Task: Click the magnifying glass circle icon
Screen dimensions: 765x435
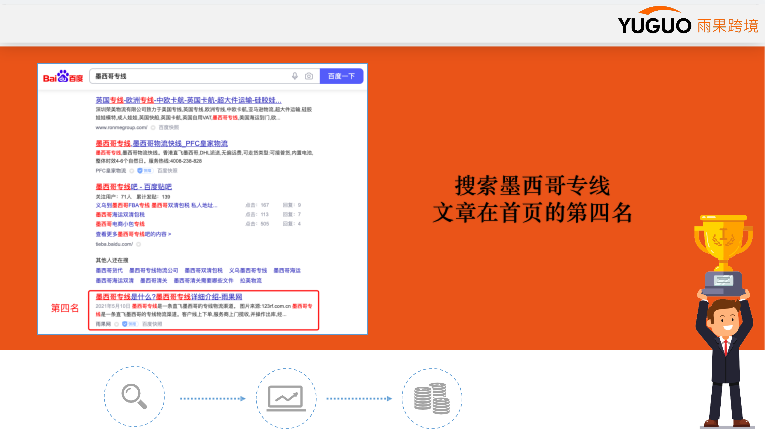Action: pos(134,397)
